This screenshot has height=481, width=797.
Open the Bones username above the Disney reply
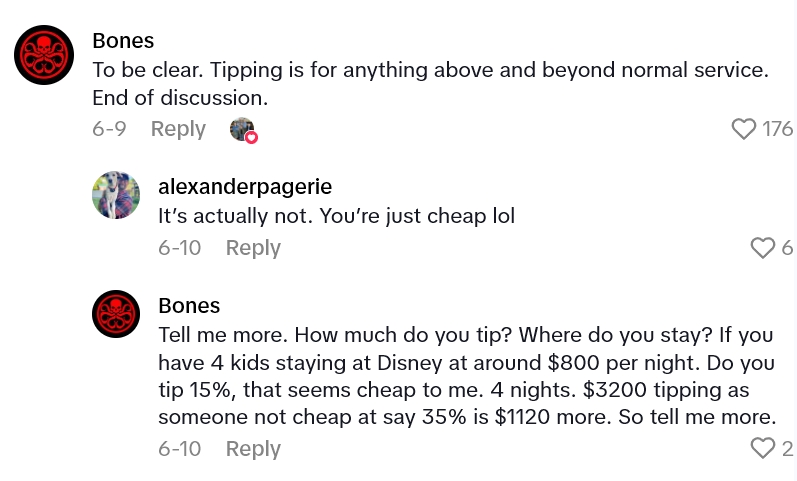[189, 306]
